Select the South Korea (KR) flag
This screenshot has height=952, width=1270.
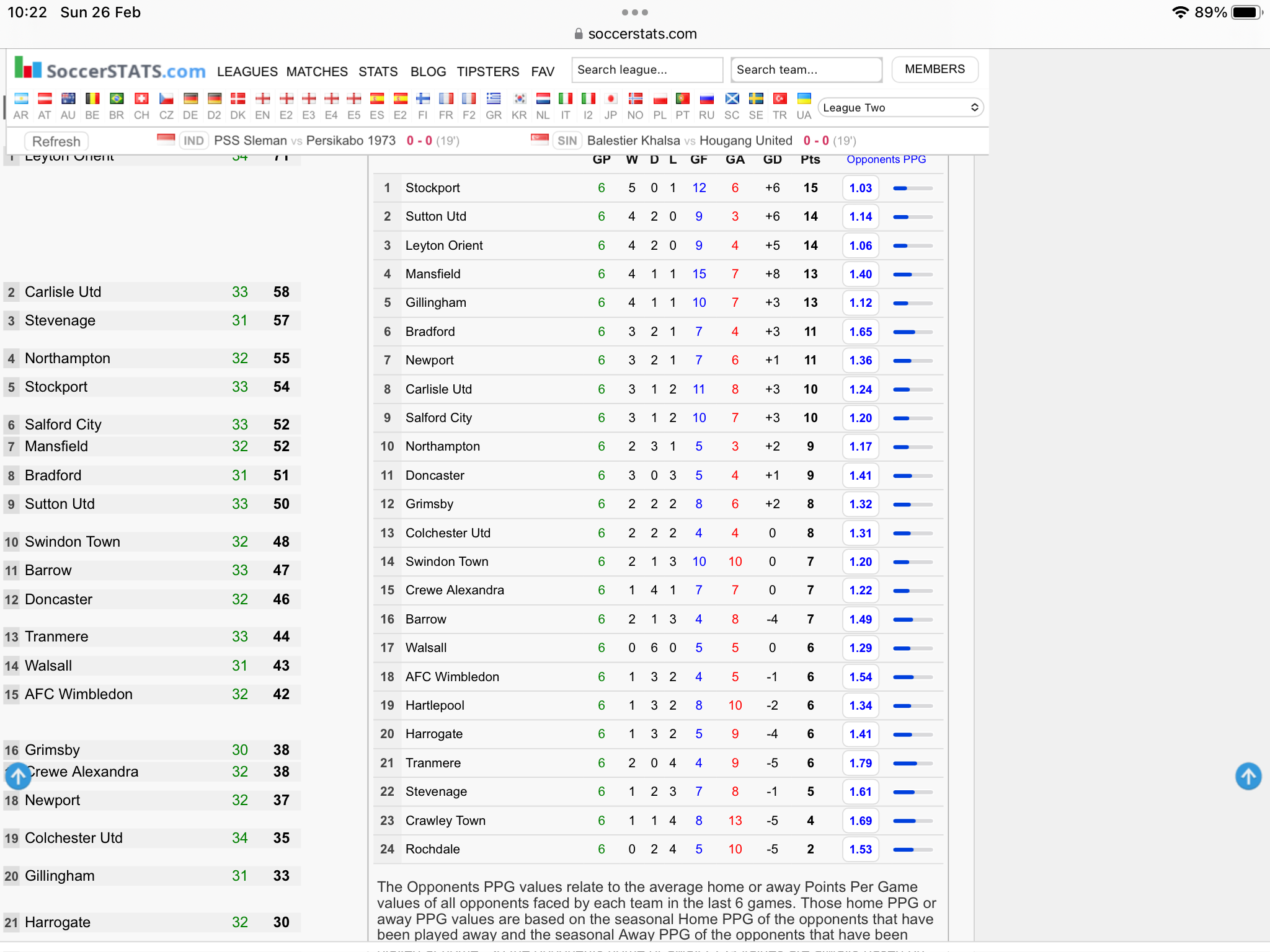520,99
